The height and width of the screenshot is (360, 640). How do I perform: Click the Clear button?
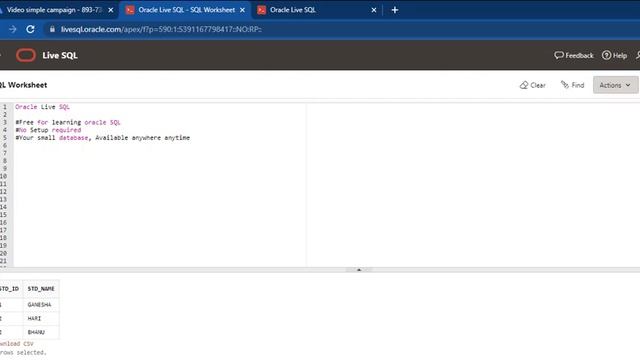tap(532, 85)
